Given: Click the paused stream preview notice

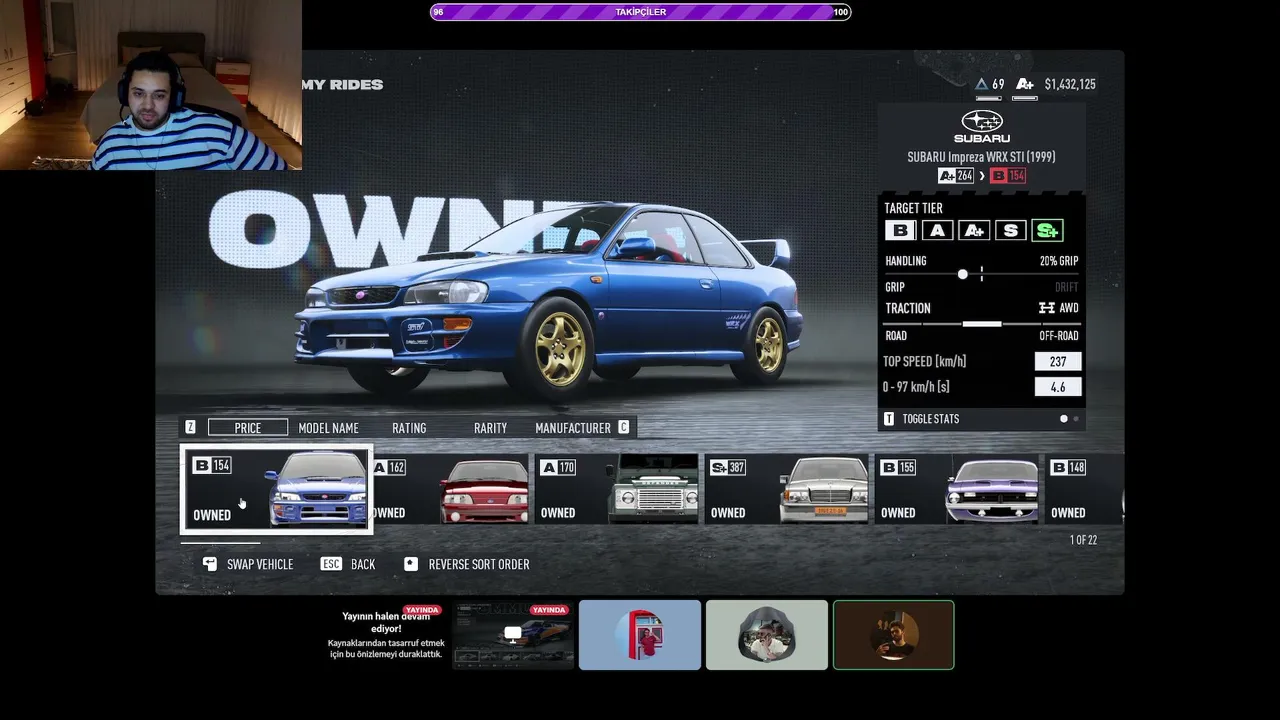Looking at the screenshot, I should point(386,635).
